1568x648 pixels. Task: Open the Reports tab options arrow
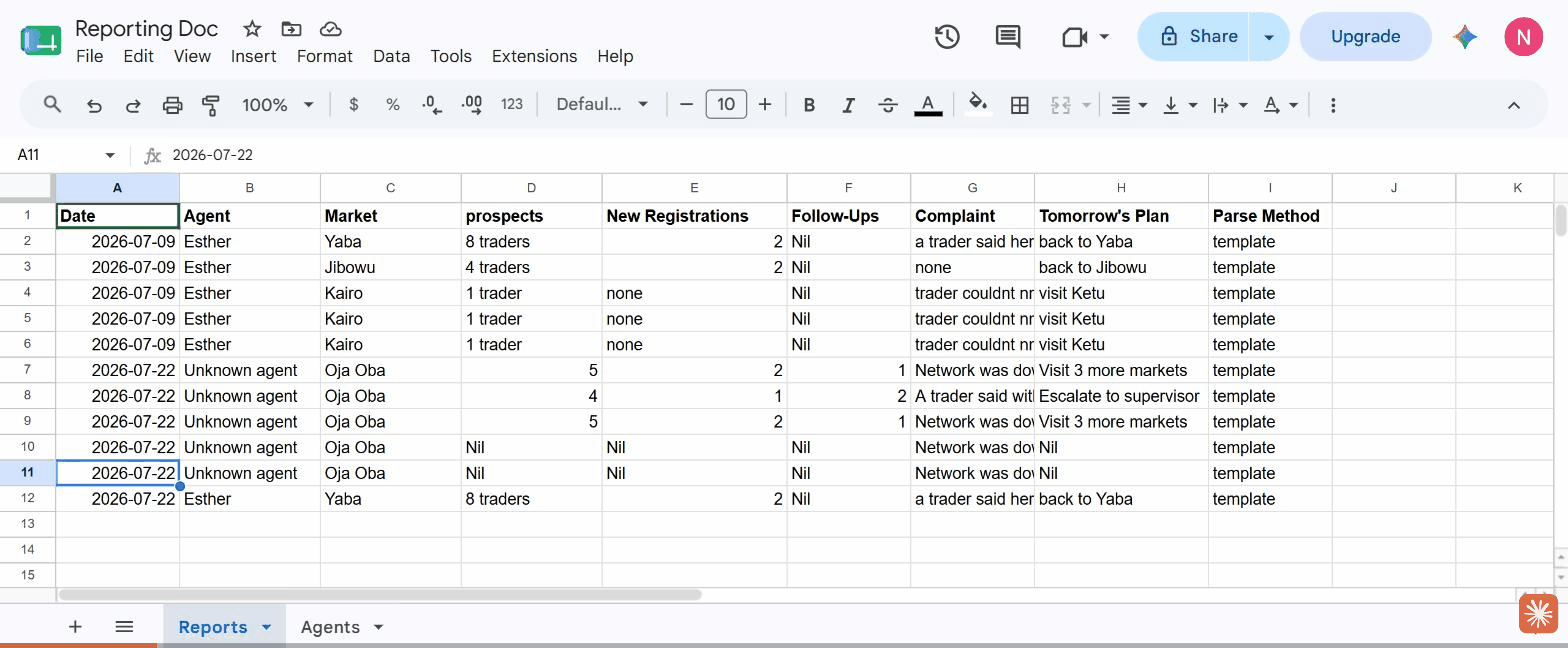(x=266, y=627)
